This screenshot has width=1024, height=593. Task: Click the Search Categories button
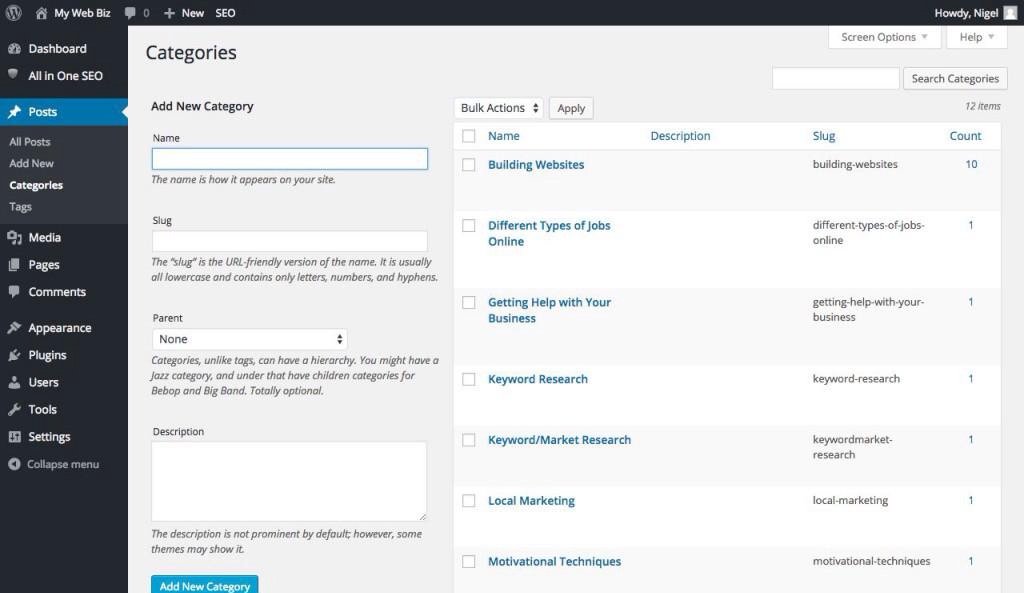tap(955, 78)
